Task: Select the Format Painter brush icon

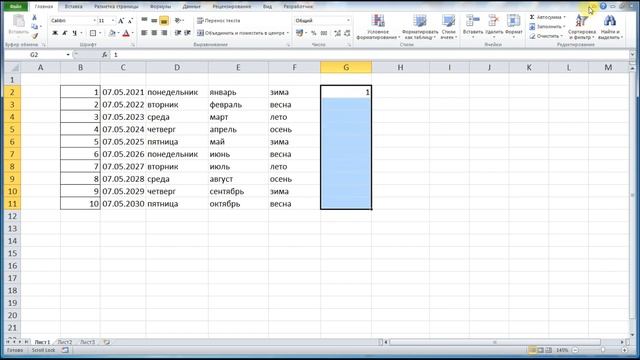Action: pos(35,36)
